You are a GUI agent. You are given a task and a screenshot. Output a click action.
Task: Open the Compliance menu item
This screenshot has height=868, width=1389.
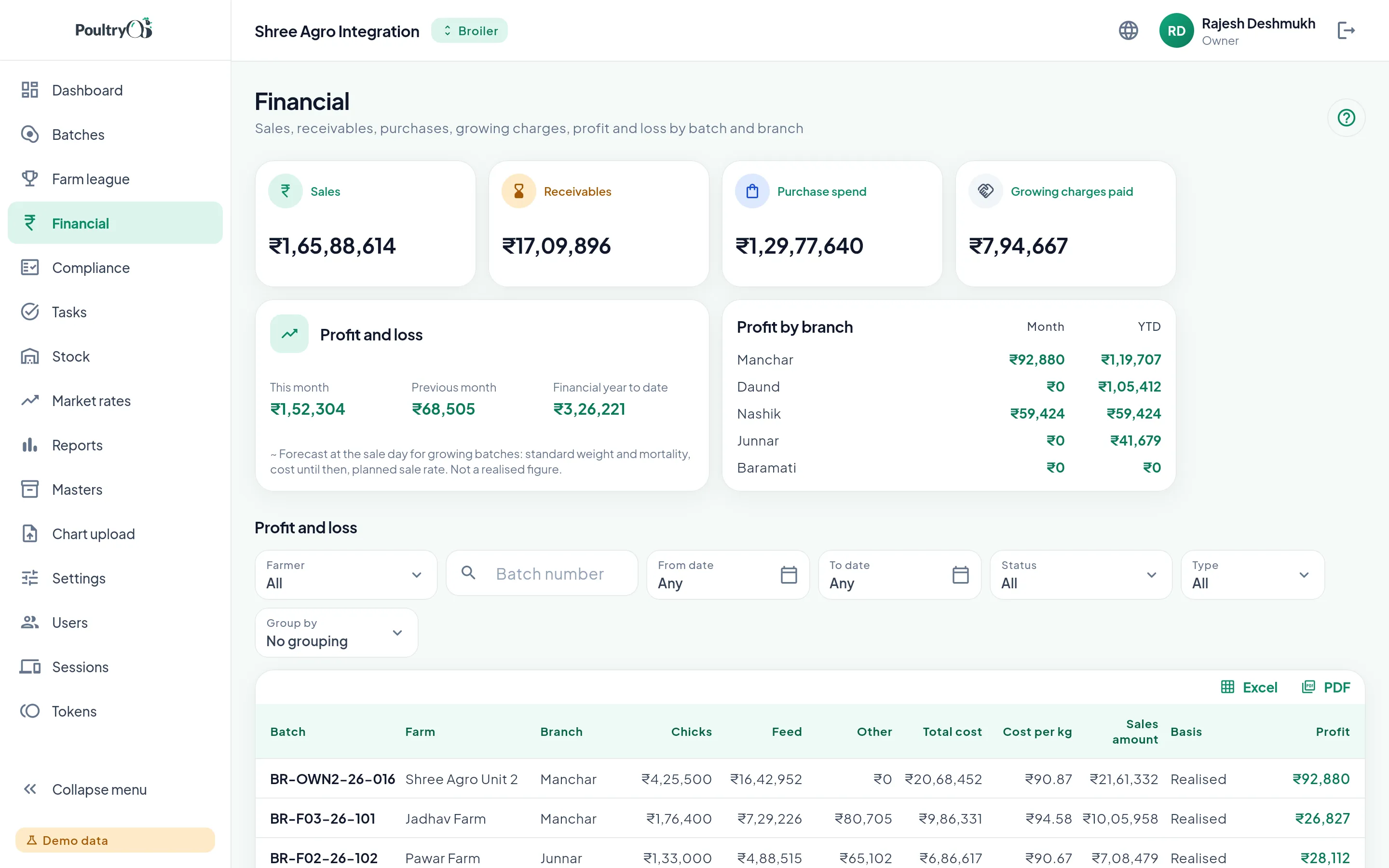[115, 268]
